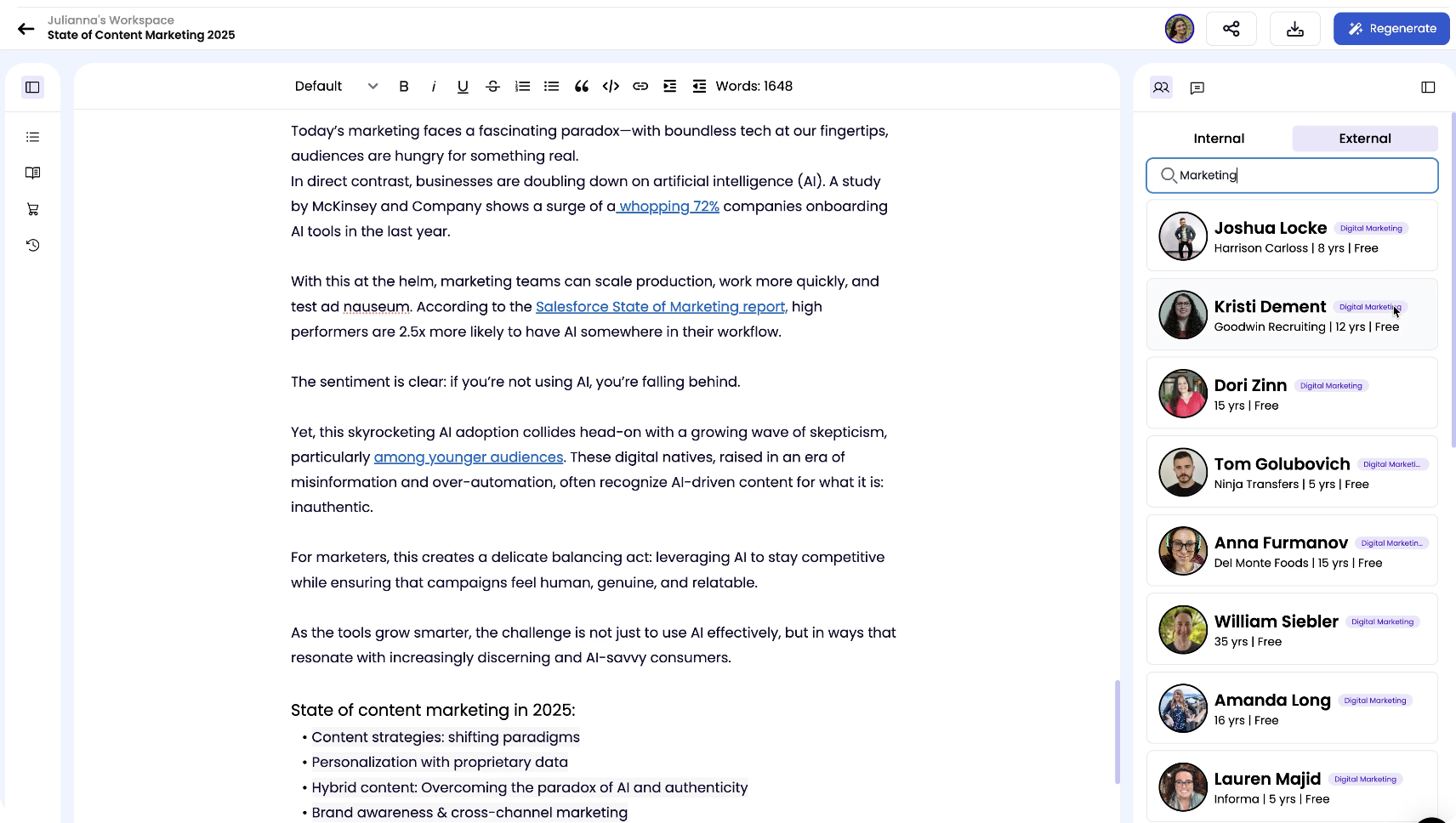1456x823 pixels.
Task: Click Amanda Long's Digital Marketing tag
Action: pos(1375,701)
